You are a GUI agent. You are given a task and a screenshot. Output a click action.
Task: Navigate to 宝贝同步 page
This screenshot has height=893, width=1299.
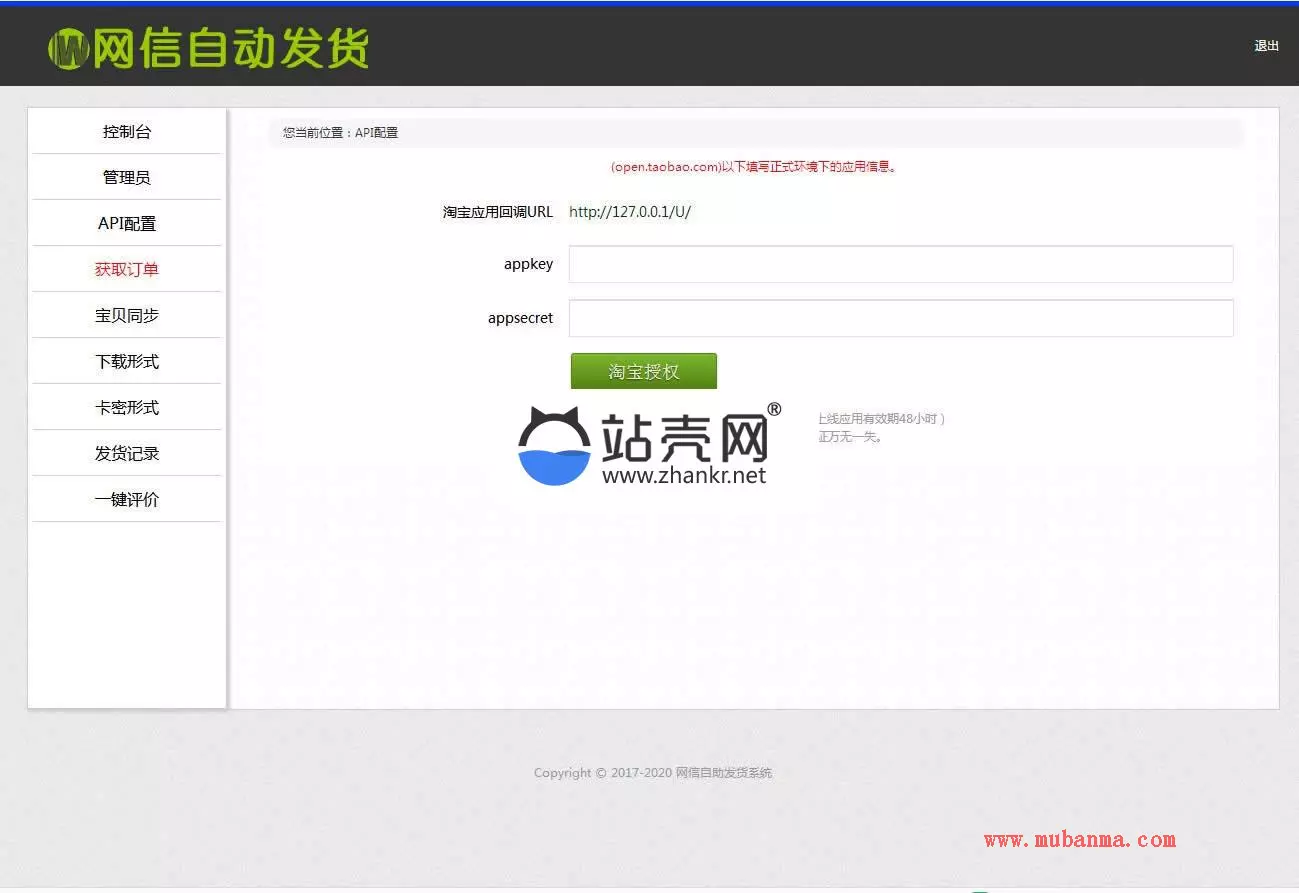[x=127, y=316]
